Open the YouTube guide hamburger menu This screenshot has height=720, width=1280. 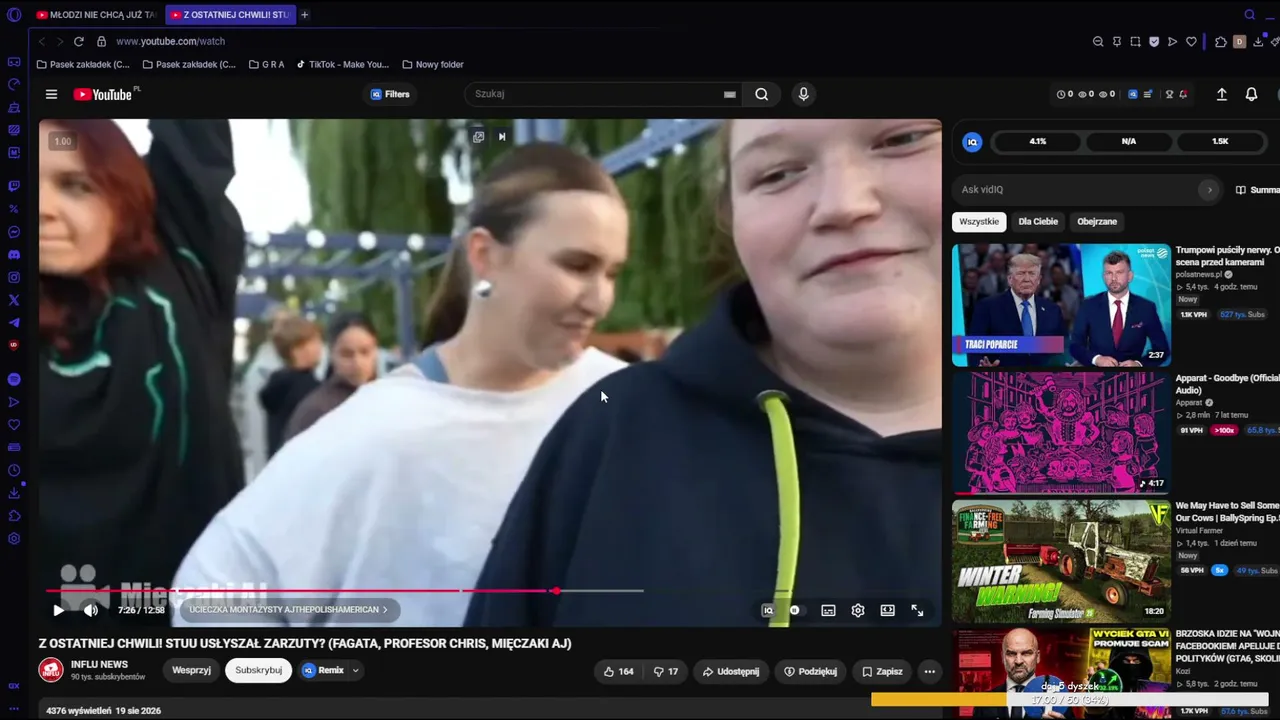[x=51, y=94]
